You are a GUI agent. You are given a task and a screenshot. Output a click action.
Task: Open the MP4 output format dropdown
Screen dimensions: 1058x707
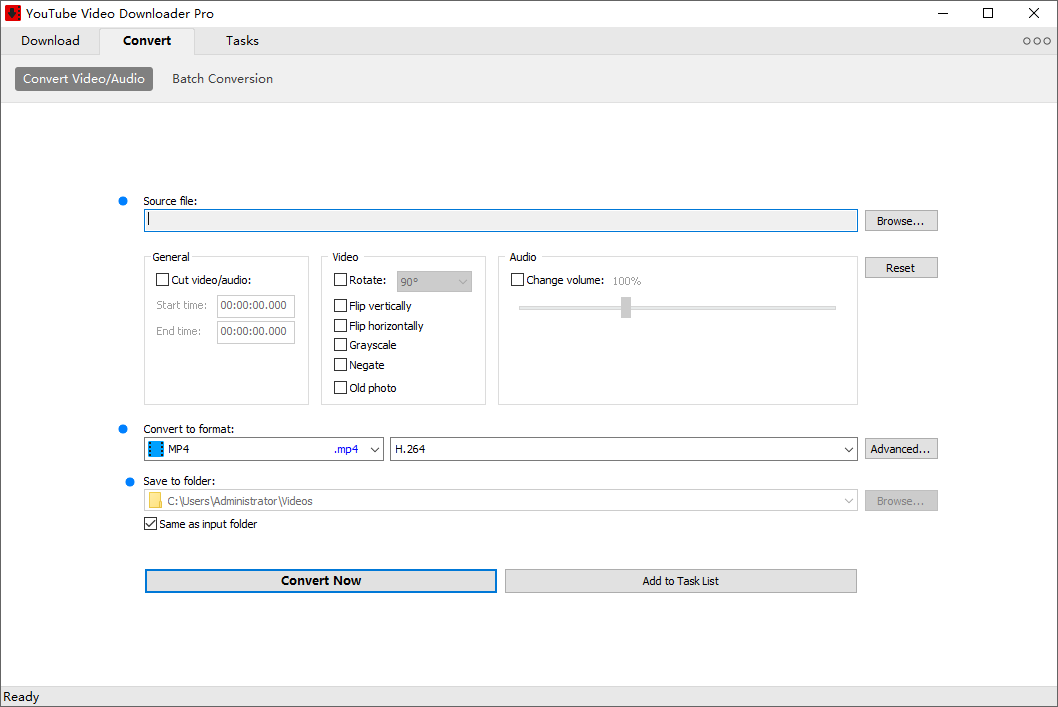pyautogui.click(x=372, y=448)
